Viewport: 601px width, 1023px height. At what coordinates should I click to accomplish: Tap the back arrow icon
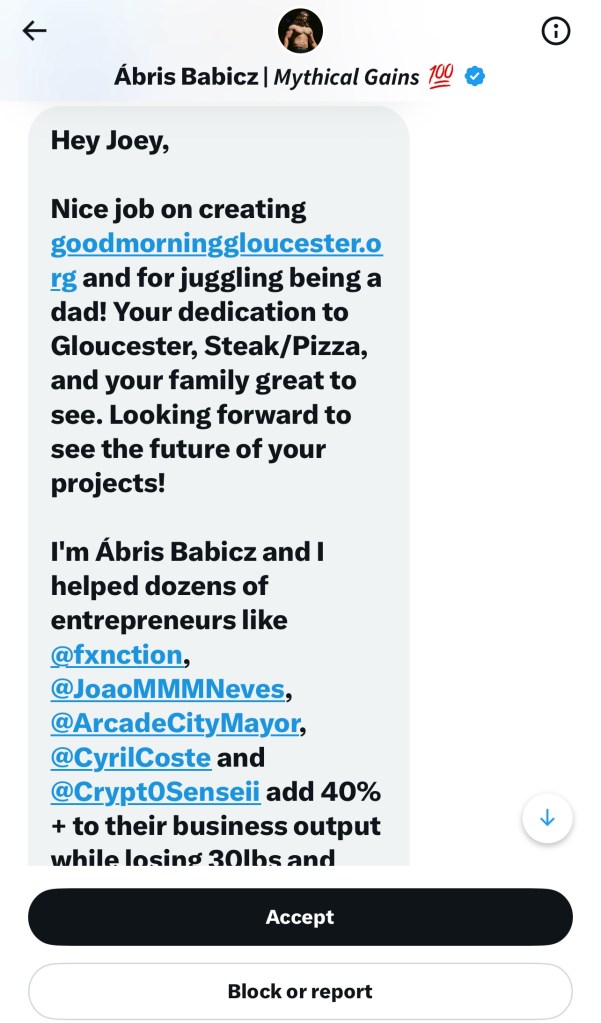coord(35,31)
